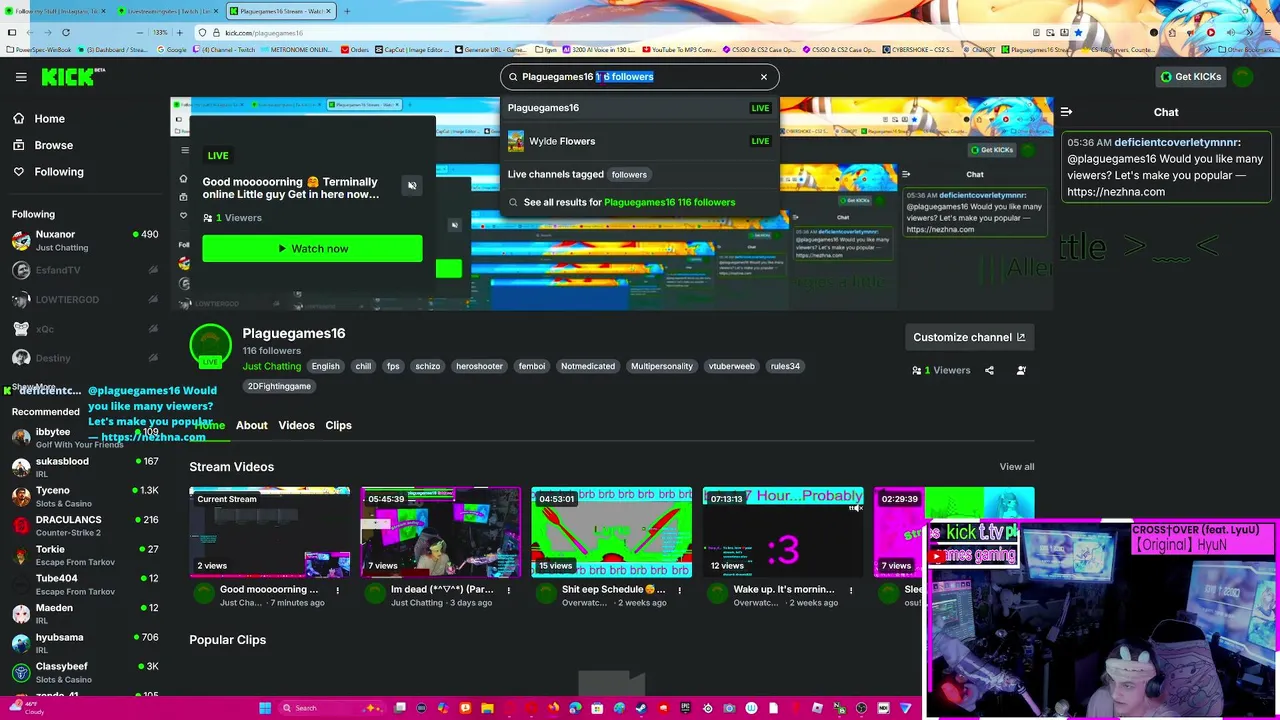Image resolution: width=1280 pixels, height=720 pixels.
Task: Open the Just Chatting category link
Action: tap(271, 367)
